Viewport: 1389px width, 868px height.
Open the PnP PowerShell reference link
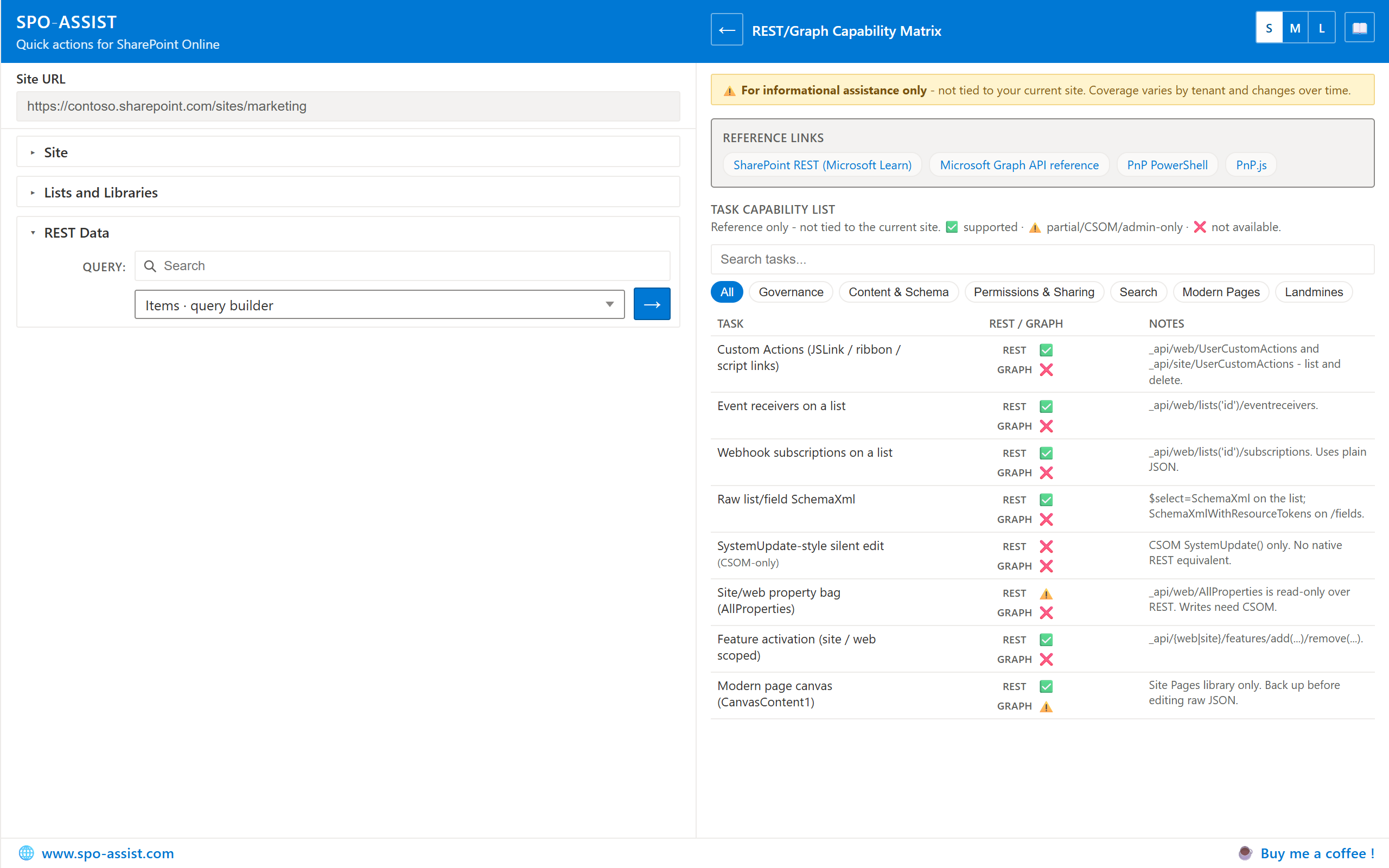[x=1167, y=165]
